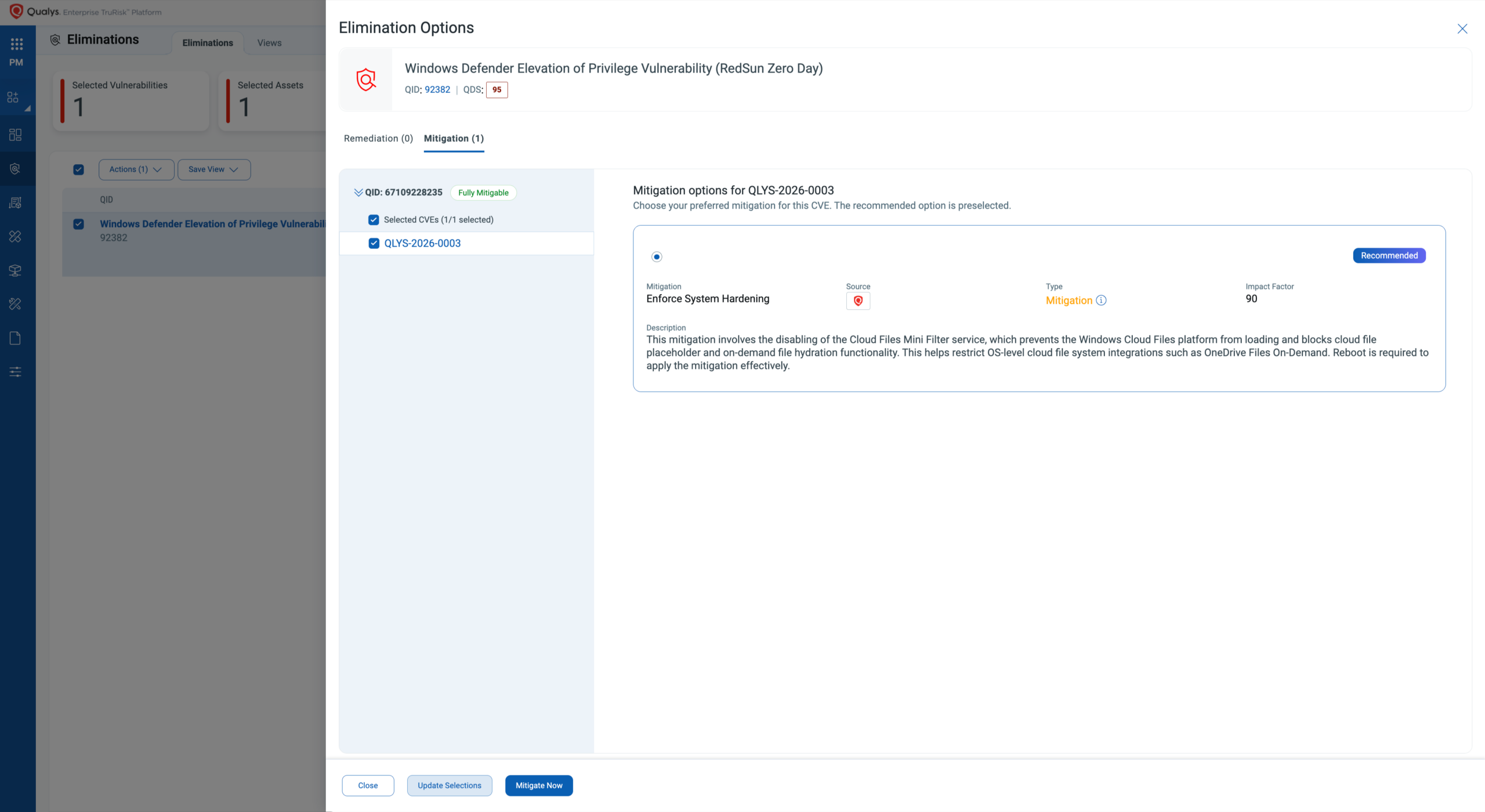1485x812 pixels.
Task: Collapse the QID: 67109228235 tree node
Action: (x=358, y=193)
